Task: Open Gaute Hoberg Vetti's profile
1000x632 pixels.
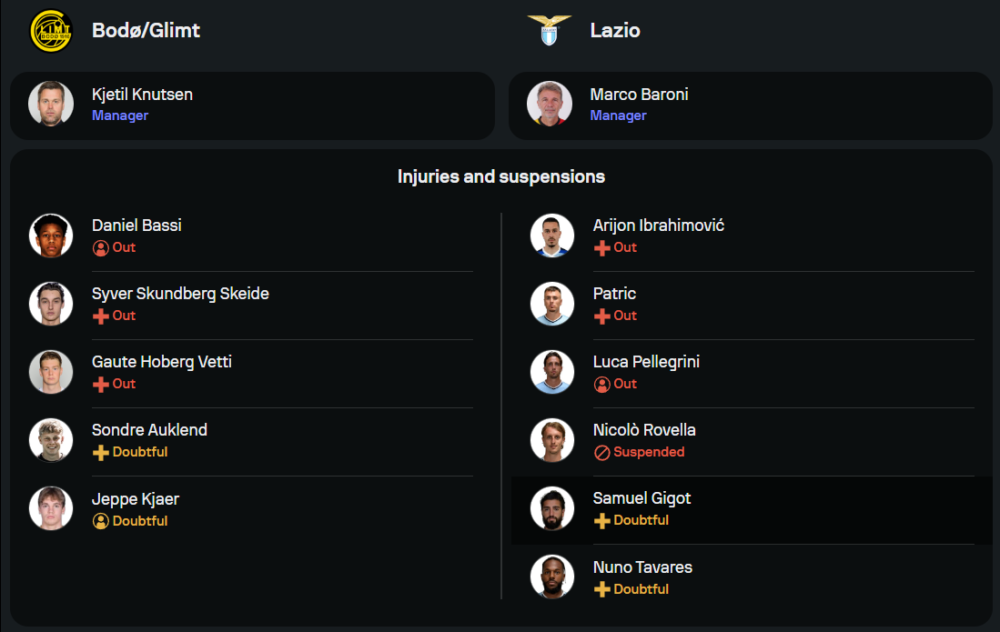Action: (x=162, y=361)
